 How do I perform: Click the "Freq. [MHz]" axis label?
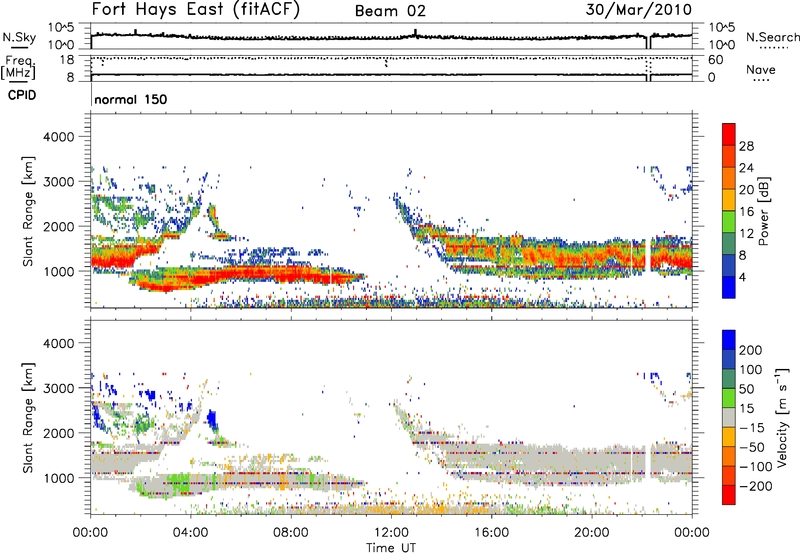click(x=18, y=68)
